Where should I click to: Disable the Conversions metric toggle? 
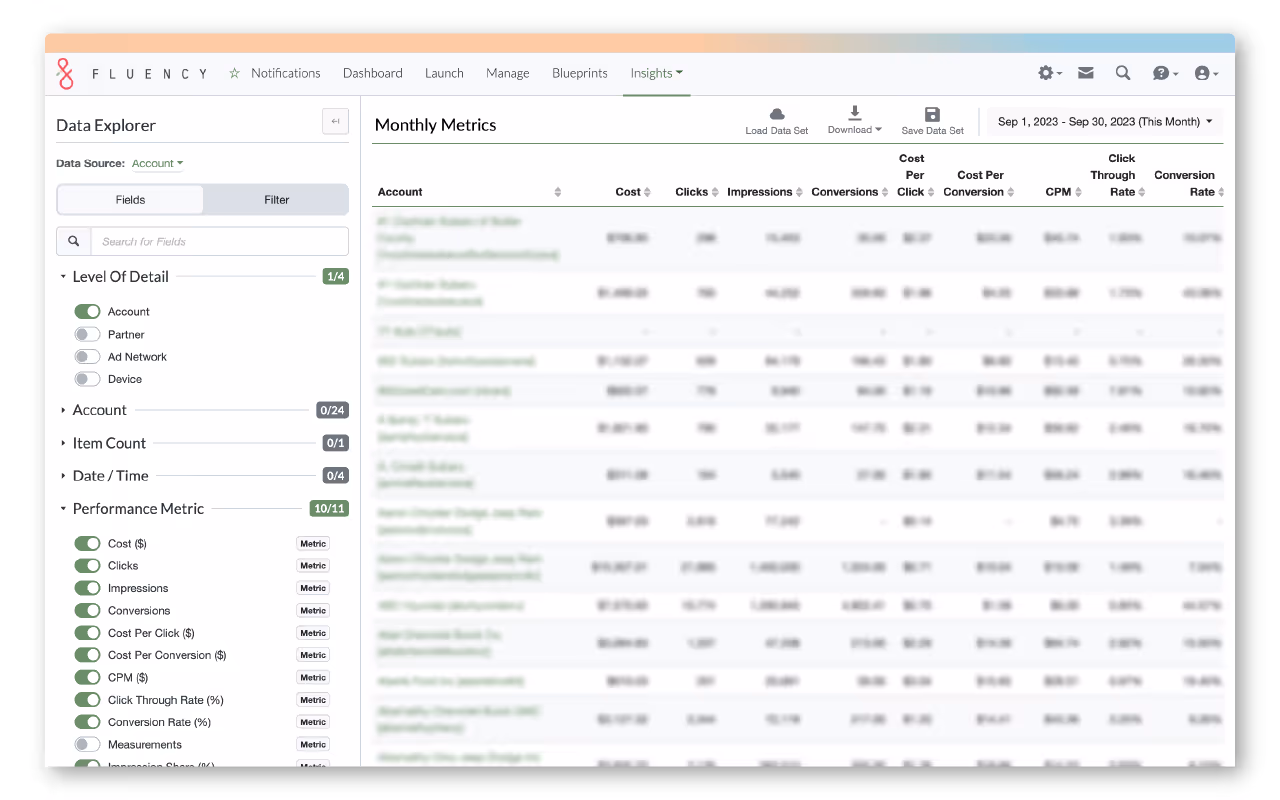pos(88,610)
